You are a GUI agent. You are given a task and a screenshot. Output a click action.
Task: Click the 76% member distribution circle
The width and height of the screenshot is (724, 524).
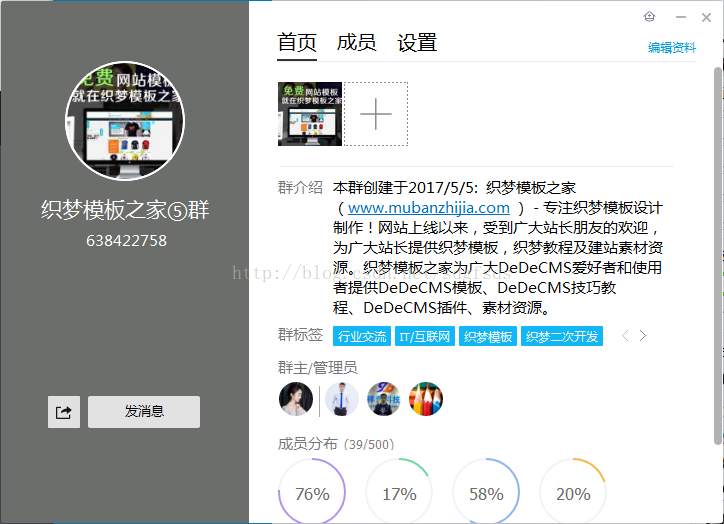pos(312,491)
